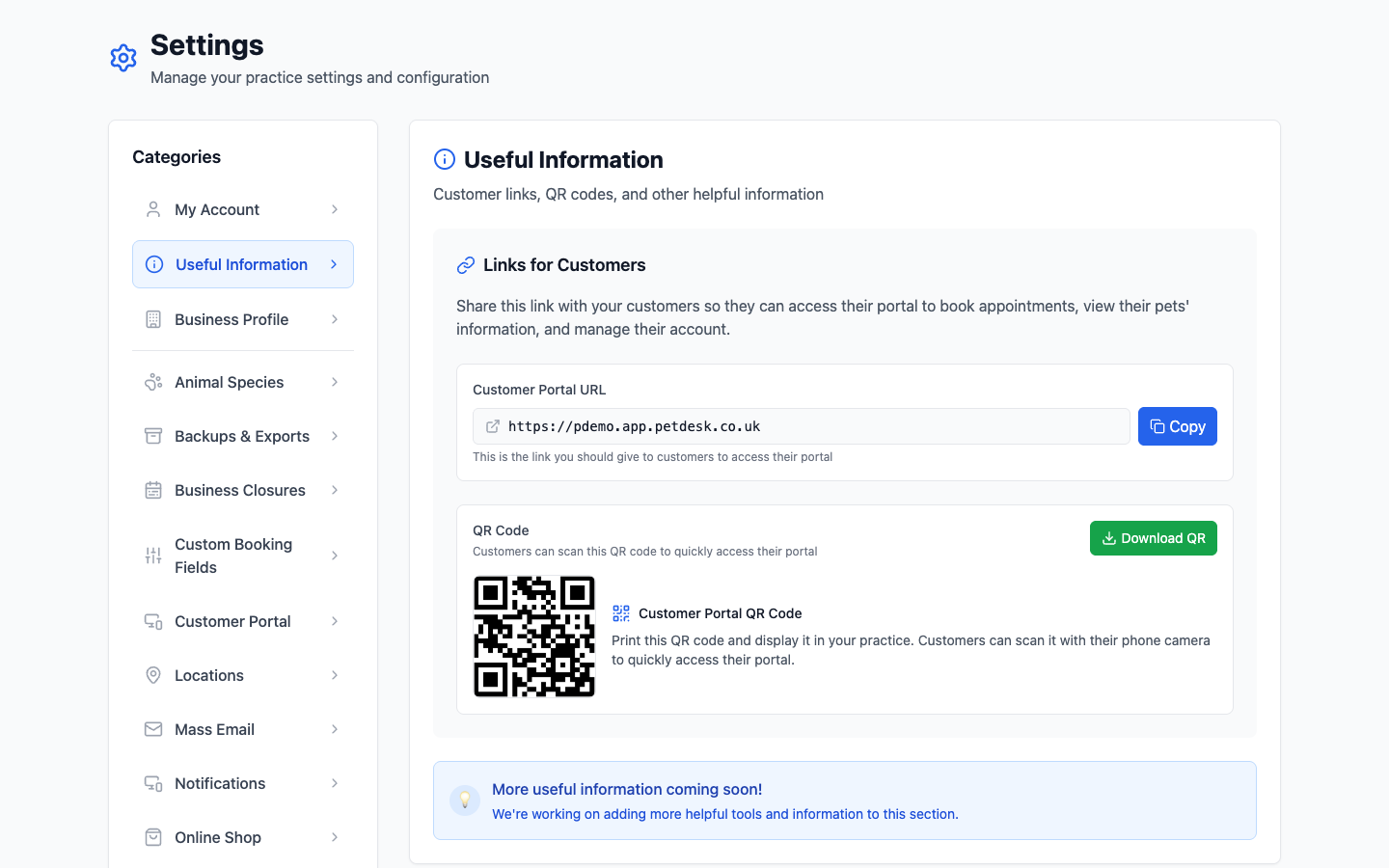Open the Custom Booking Fields category
The image size is (1389, 868).
tap(243, 556)
